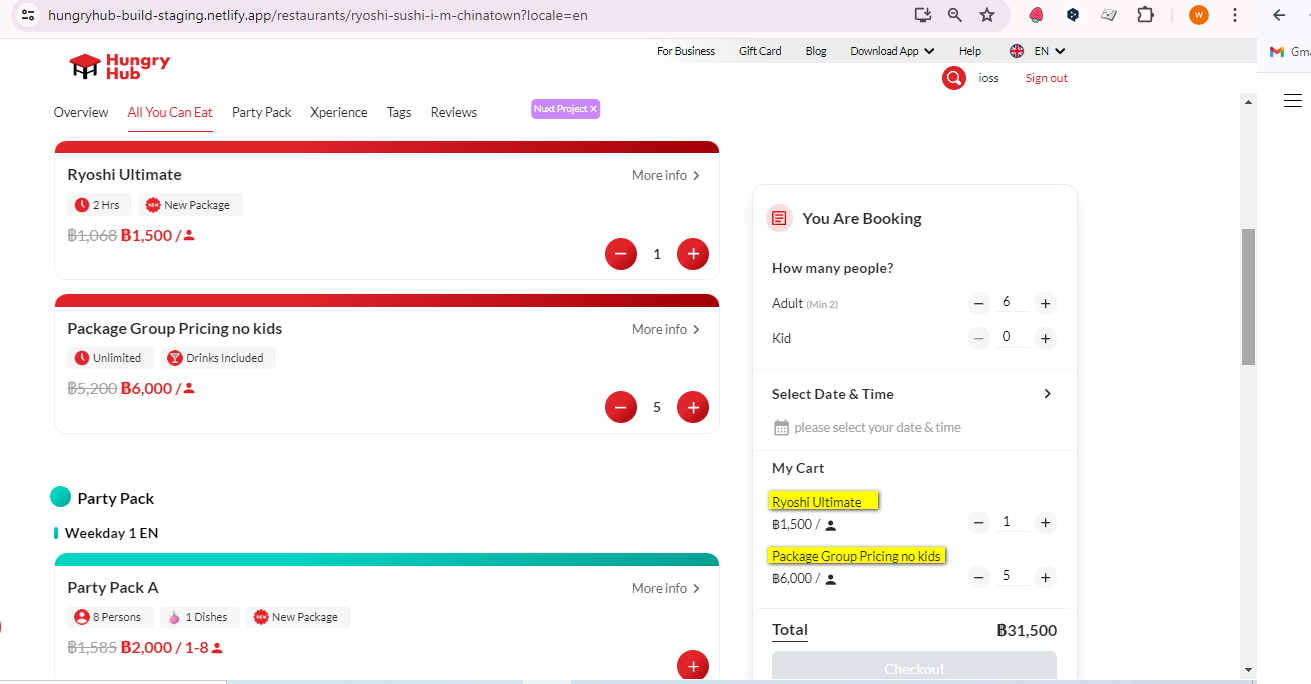Increase Ryoshi Ultimate package quantity
This screenshot has height=684, width=1311.
coord(693,254)
